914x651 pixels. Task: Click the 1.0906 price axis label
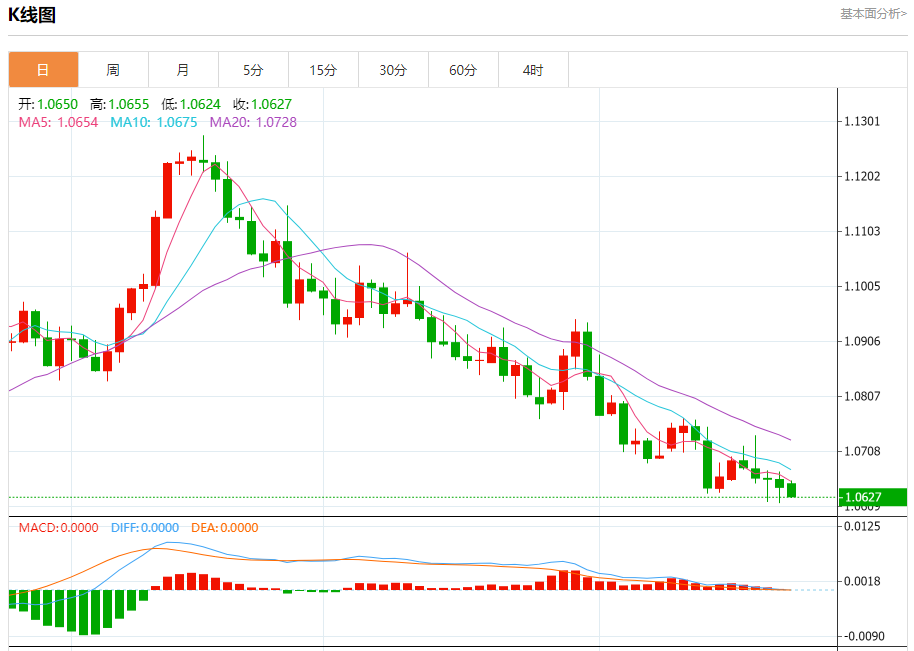(862, 341)
